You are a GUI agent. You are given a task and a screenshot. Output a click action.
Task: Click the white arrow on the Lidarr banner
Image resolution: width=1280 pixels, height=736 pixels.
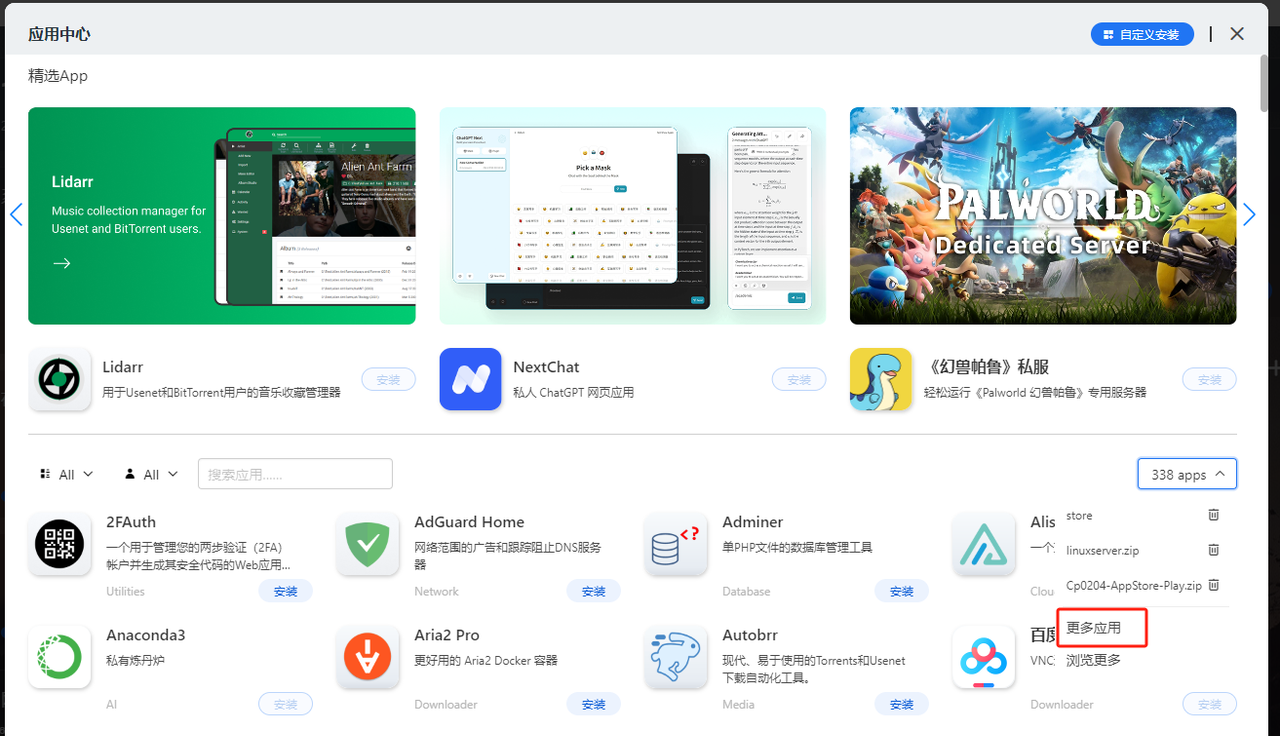(x=62, y=263)
